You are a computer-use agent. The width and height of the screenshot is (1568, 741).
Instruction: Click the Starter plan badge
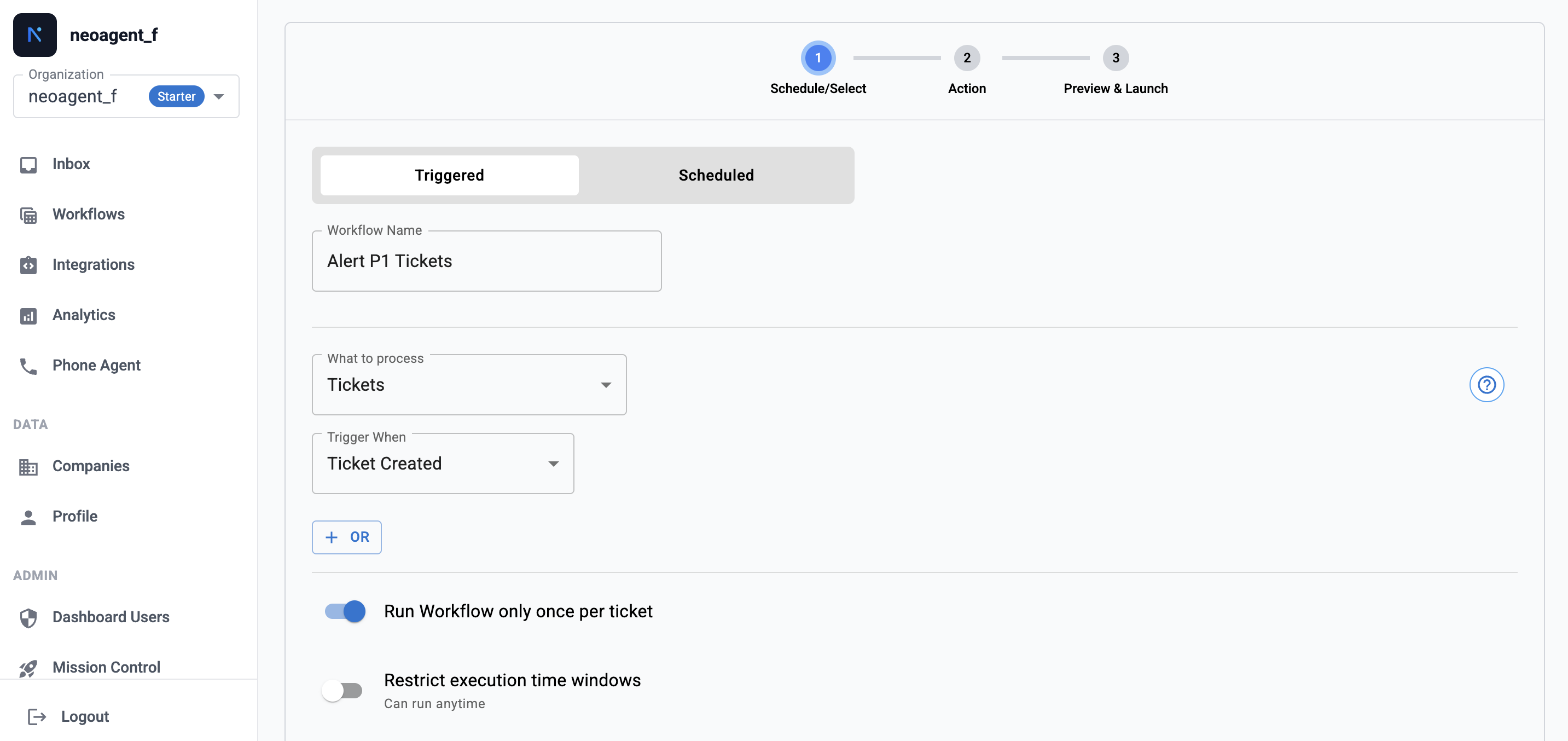click(x=176, y=96)
